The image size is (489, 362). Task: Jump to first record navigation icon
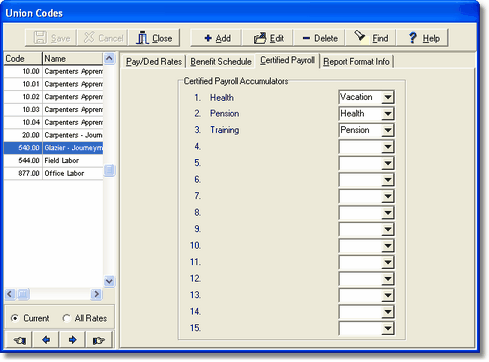coord(18,340)
